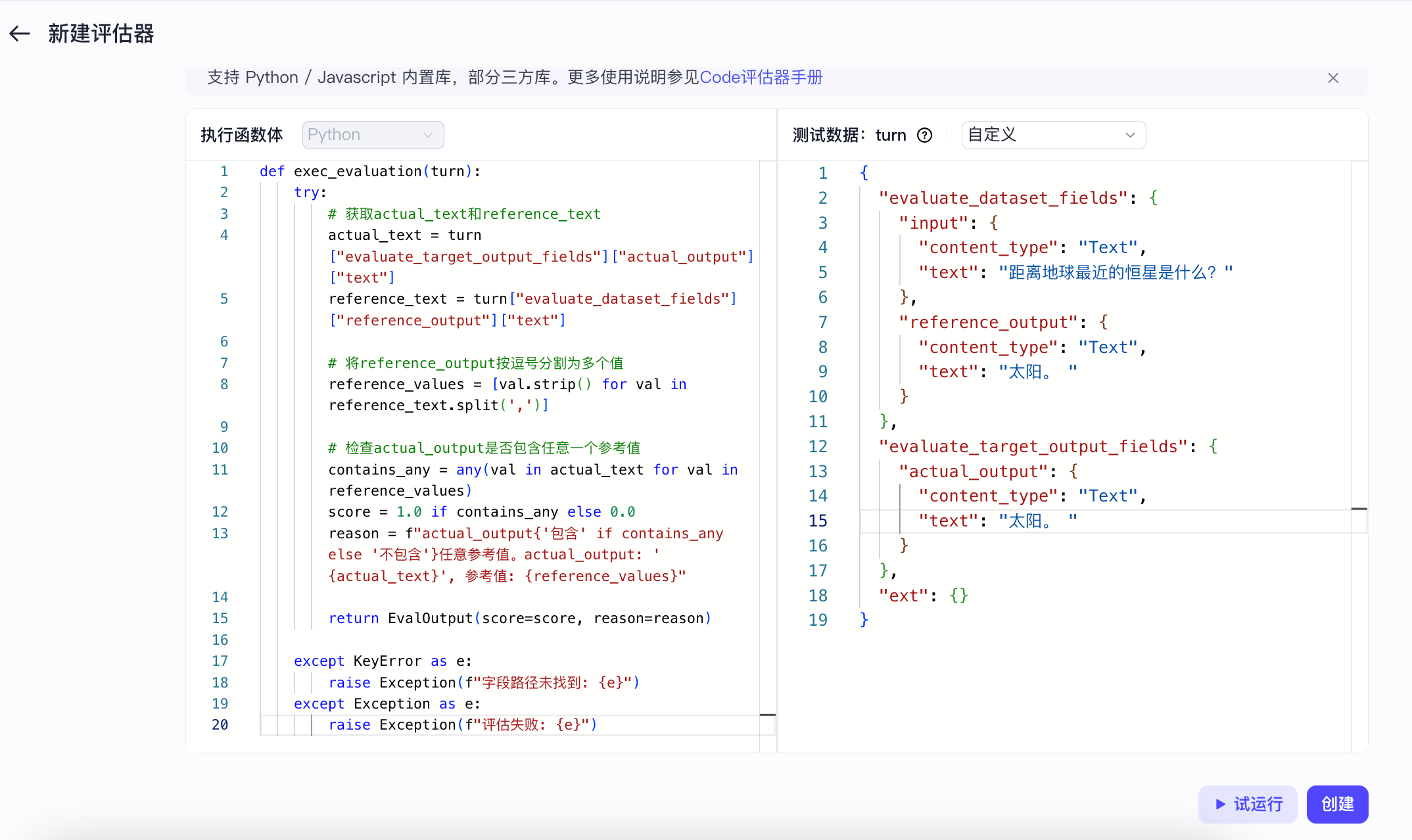Click comment 将reference_output按逗号分割为多个值
The image size is (1412, 840).
(476, 363)
